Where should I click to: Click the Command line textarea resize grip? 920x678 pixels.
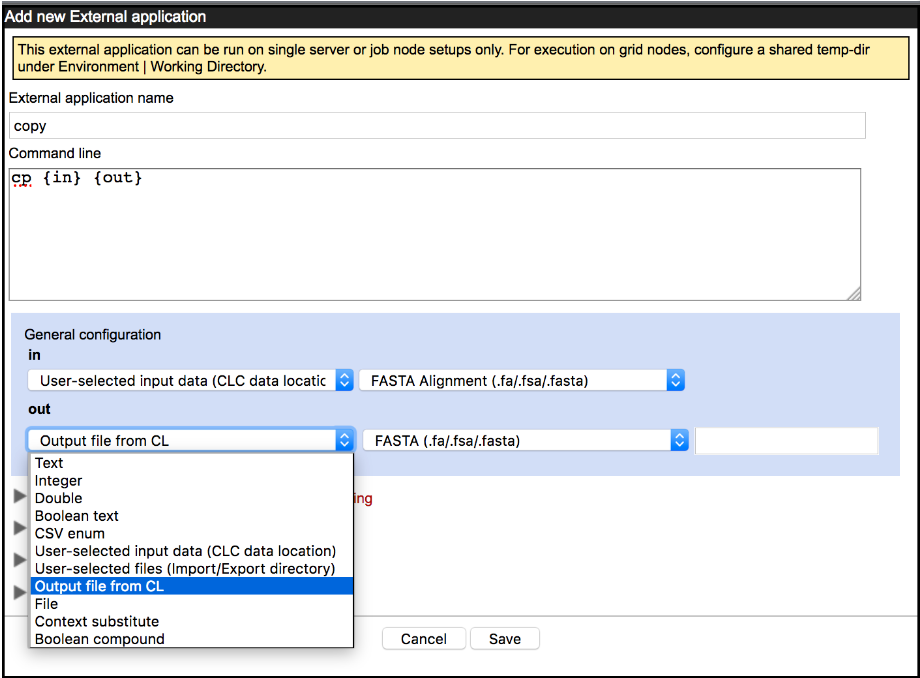pyautogui.click(x=855, y=294)
